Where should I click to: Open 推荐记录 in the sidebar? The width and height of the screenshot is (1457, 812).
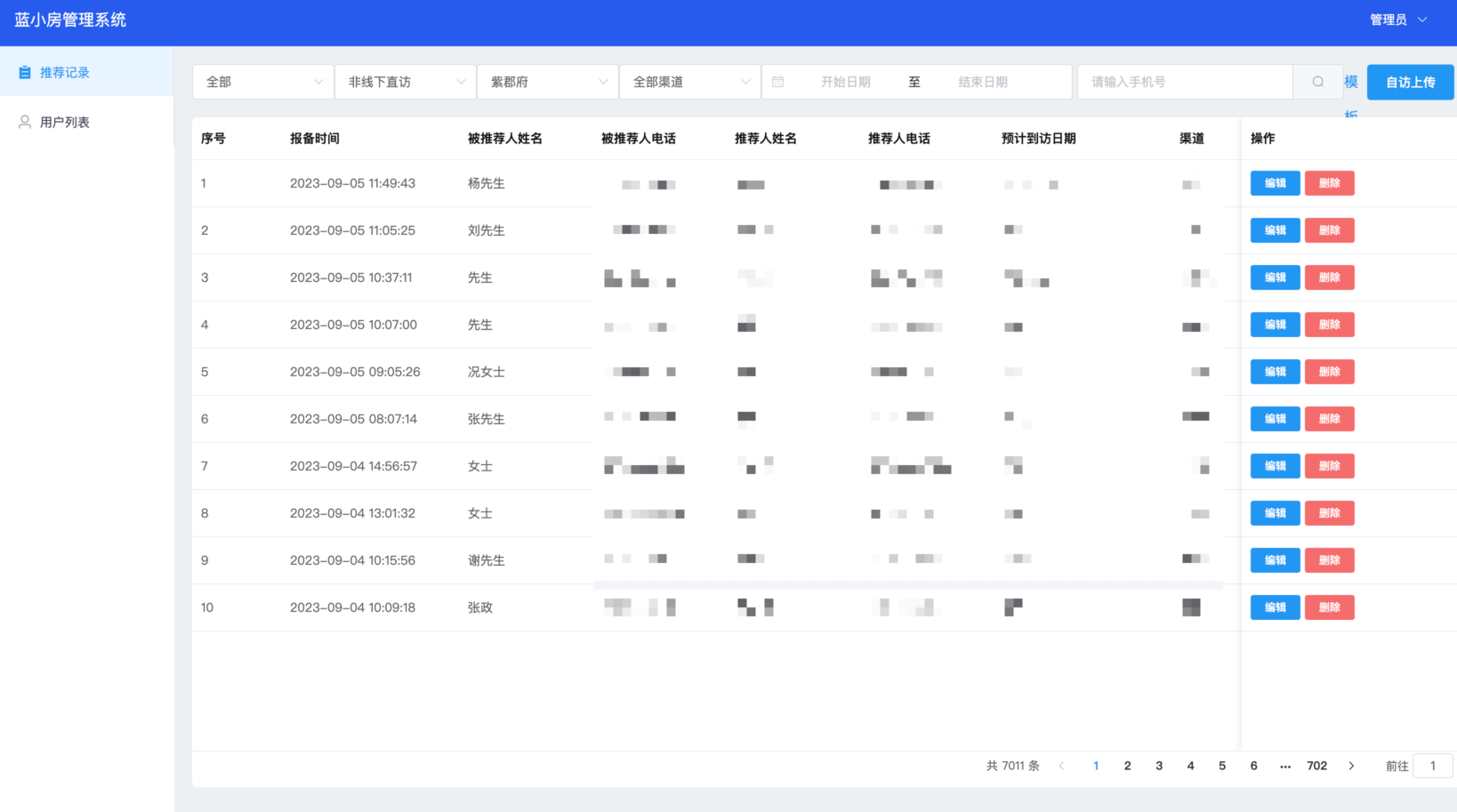[64, 72]
